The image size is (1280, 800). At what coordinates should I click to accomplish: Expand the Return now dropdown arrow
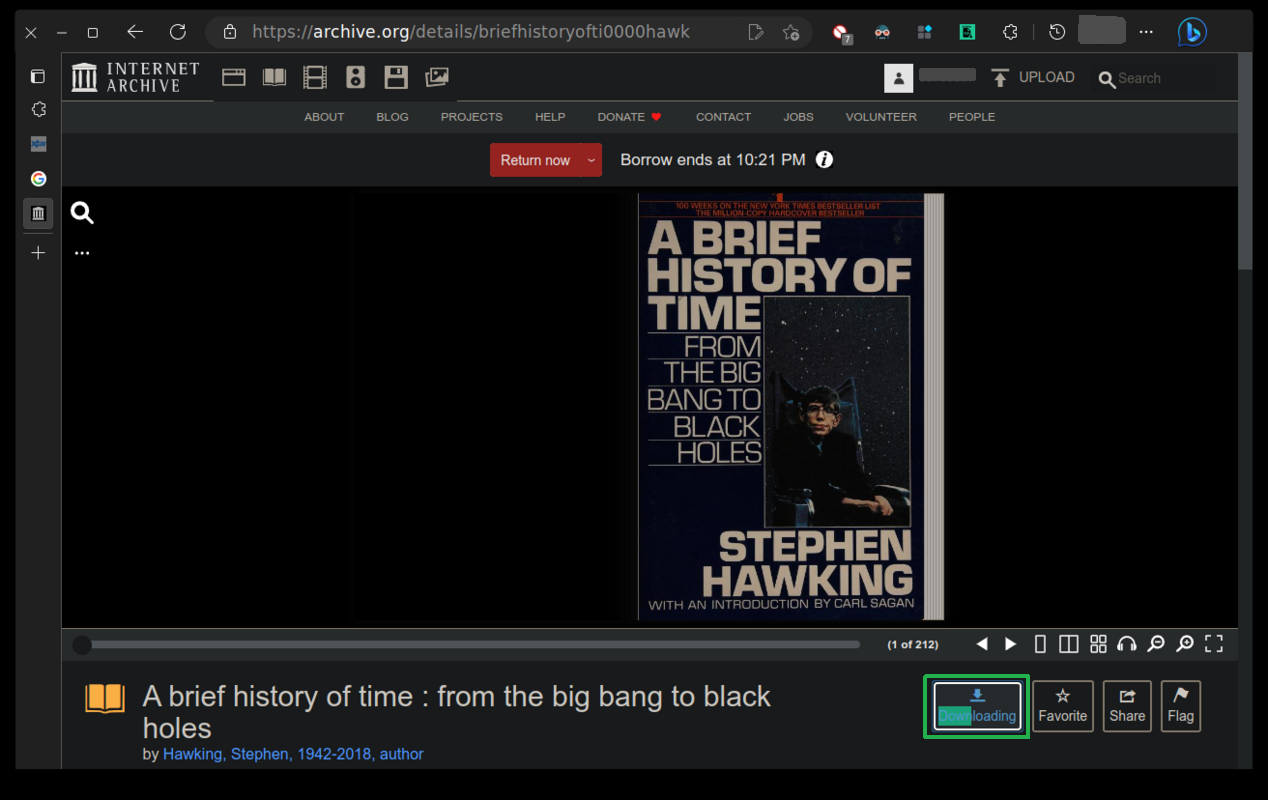coord(591,160)
